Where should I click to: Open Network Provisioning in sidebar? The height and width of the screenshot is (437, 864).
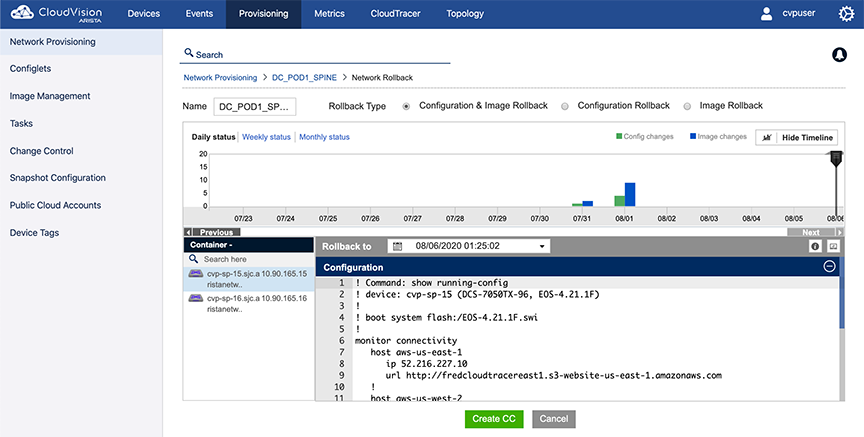[81, 42]
